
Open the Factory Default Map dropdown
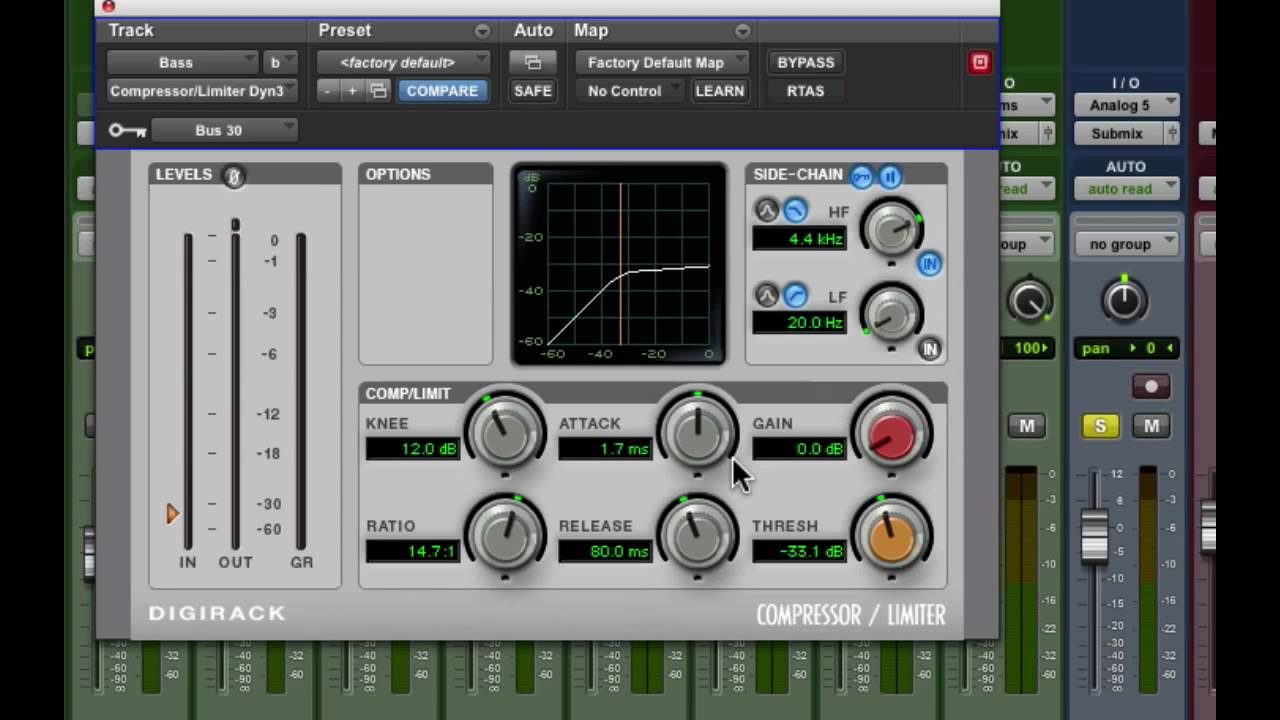pos(662,62)
